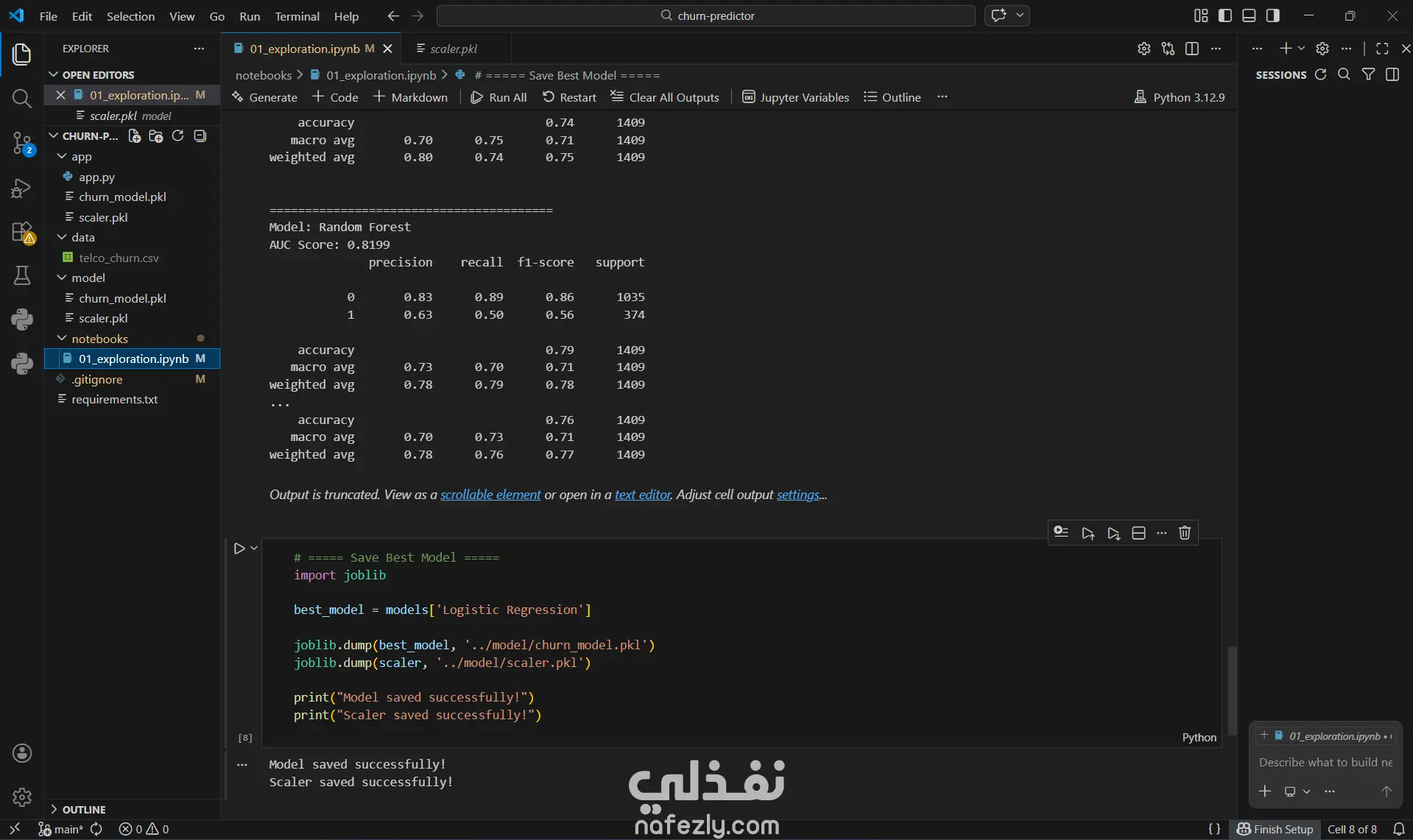Click Clear All Outputs

point(664,97)
